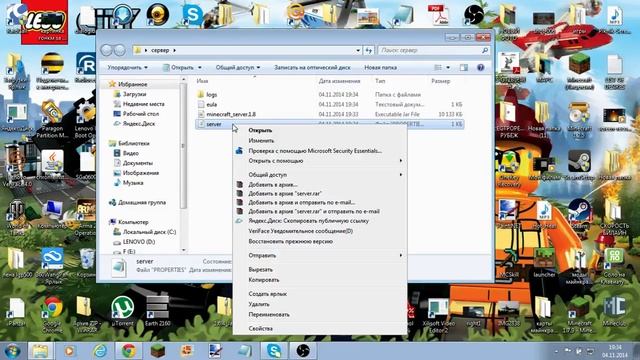Open Windows Start button

(12, 351)
